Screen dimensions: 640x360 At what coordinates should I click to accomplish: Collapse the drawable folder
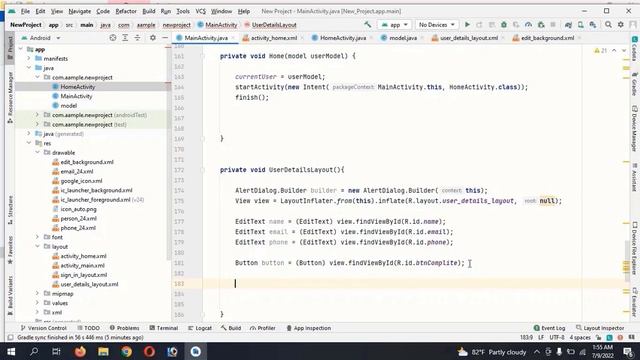tap(38, 153)
